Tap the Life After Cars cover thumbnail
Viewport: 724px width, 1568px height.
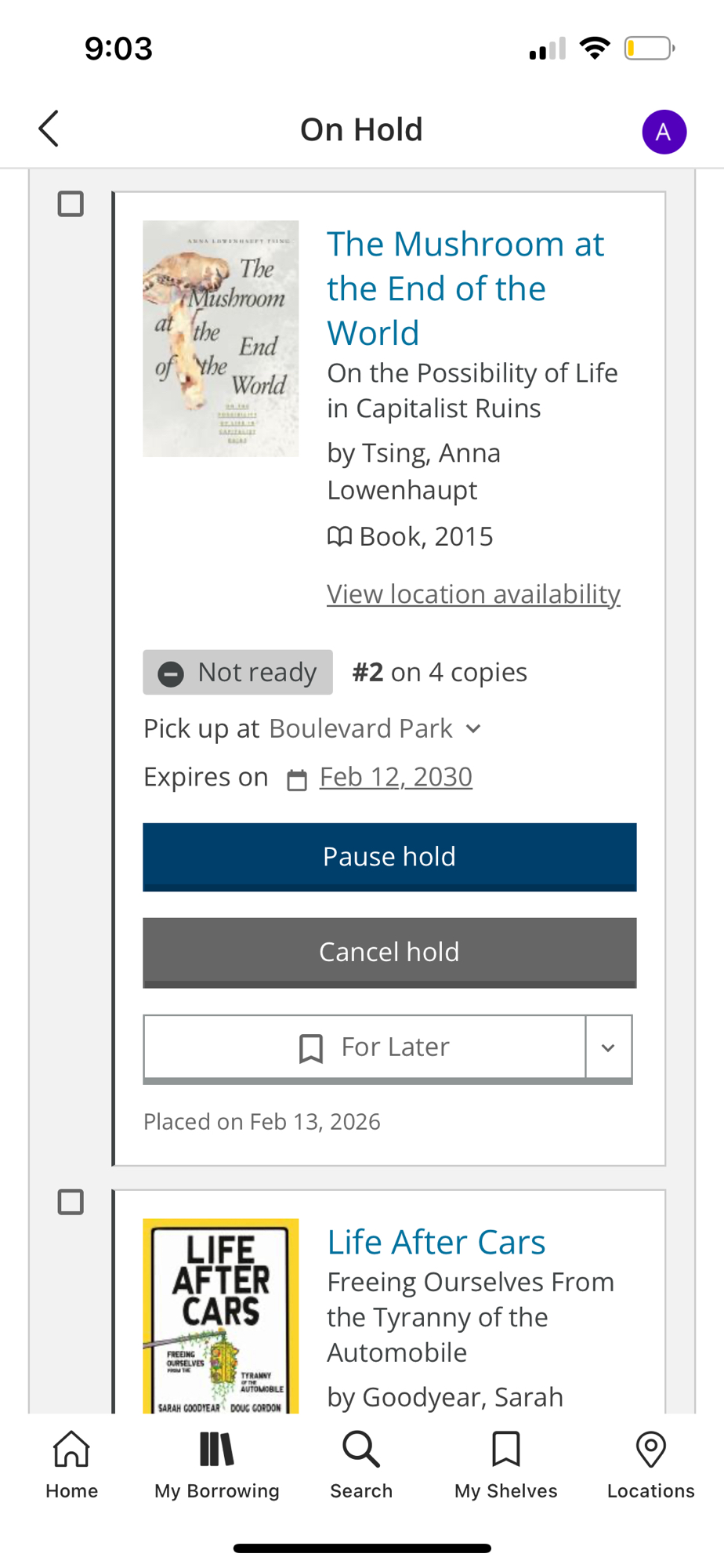click(221, 1316)
